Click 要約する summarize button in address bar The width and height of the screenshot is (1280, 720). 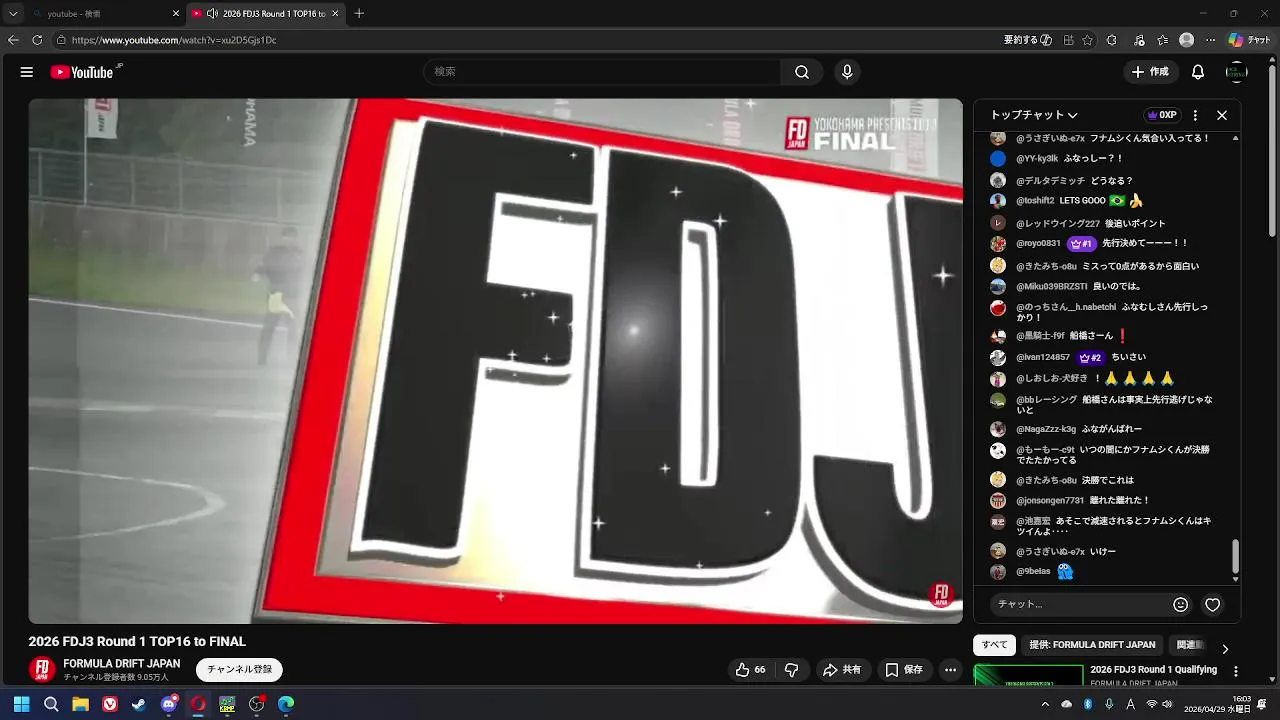tap(1028, 40)
